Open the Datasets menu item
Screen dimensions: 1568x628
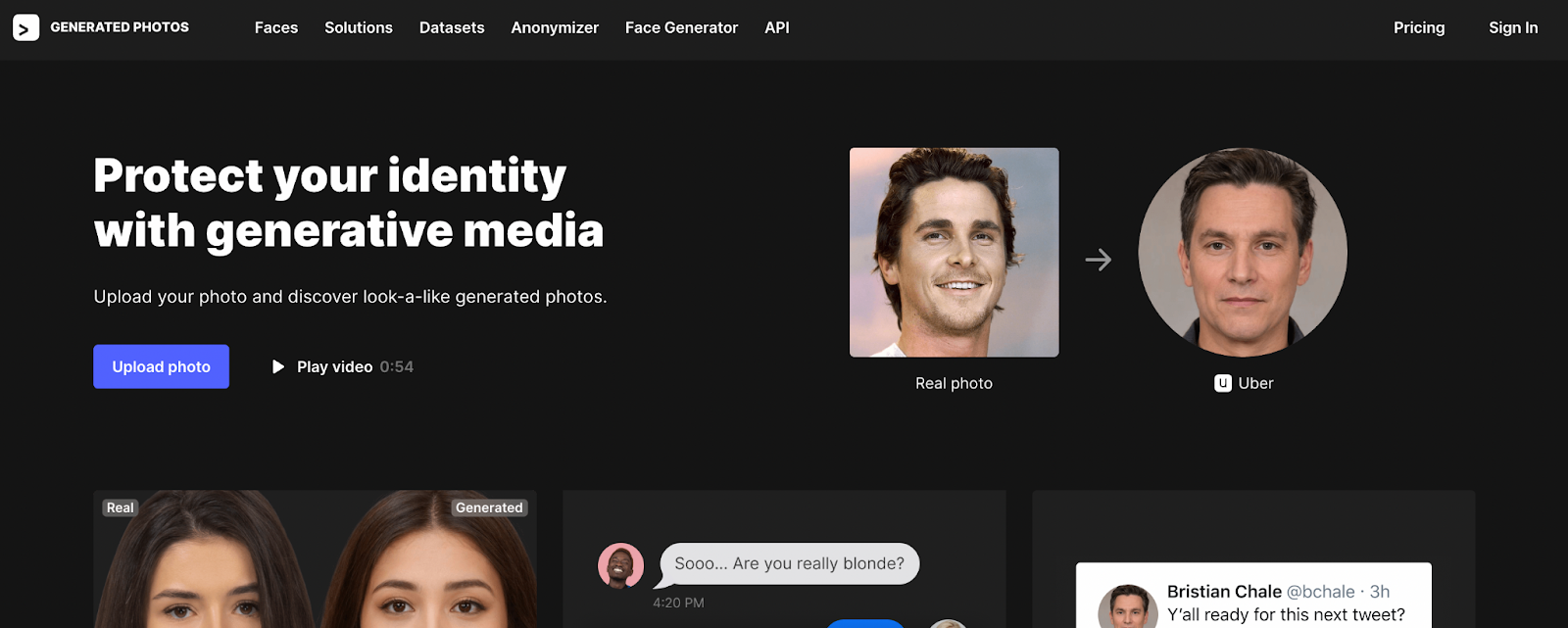pyautogui.click(x=452, y=27)
